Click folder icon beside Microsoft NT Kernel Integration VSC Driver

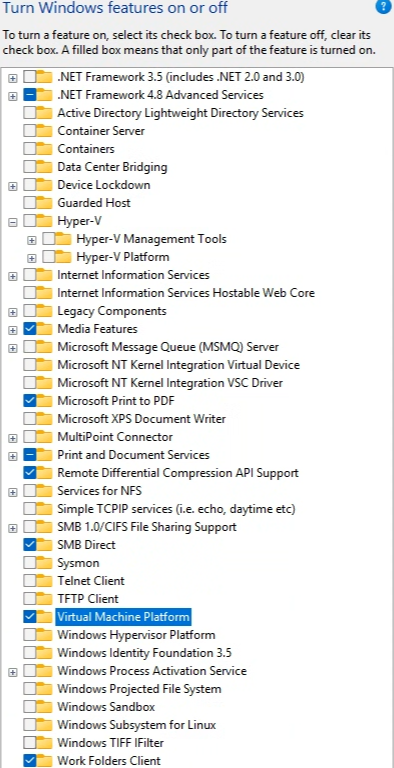click(45, 383)
